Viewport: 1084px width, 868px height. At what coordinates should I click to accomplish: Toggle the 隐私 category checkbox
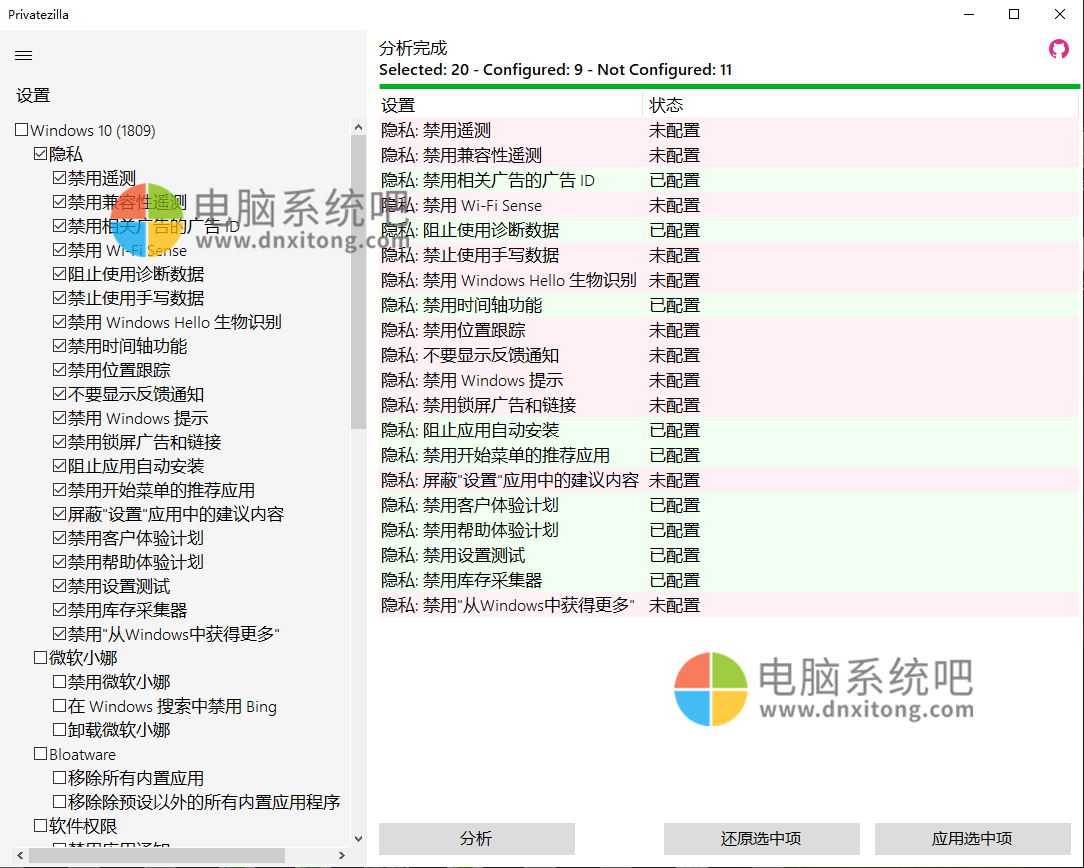pos(41,154)
